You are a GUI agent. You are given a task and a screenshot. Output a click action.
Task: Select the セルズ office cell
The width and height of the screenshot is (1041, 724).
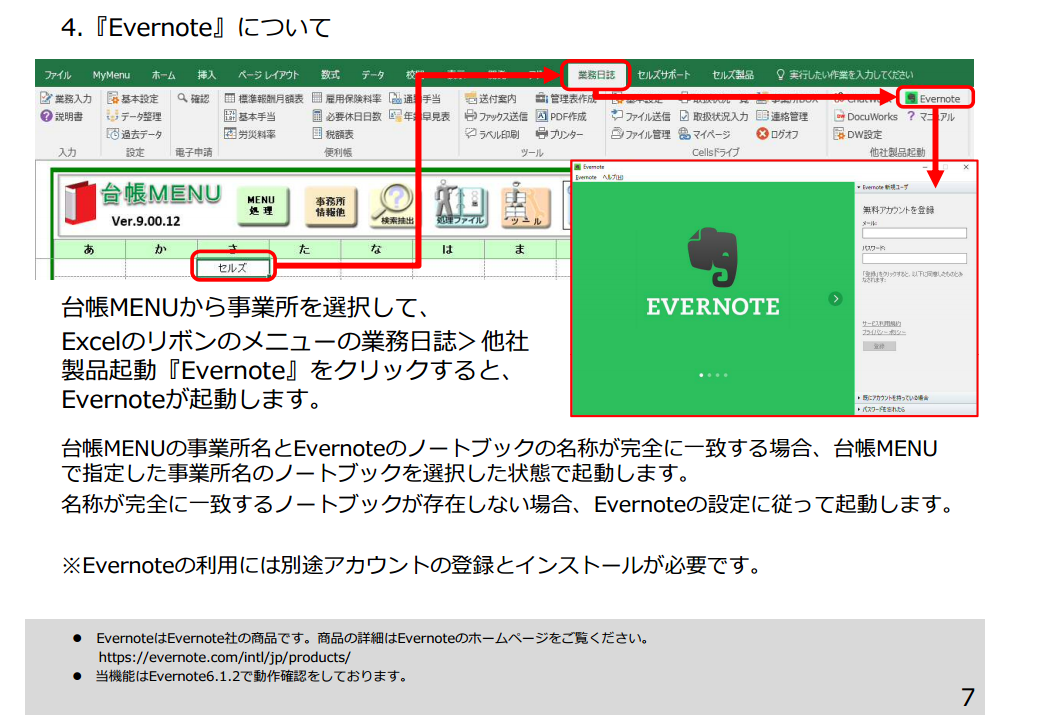(x=232, y=267)
